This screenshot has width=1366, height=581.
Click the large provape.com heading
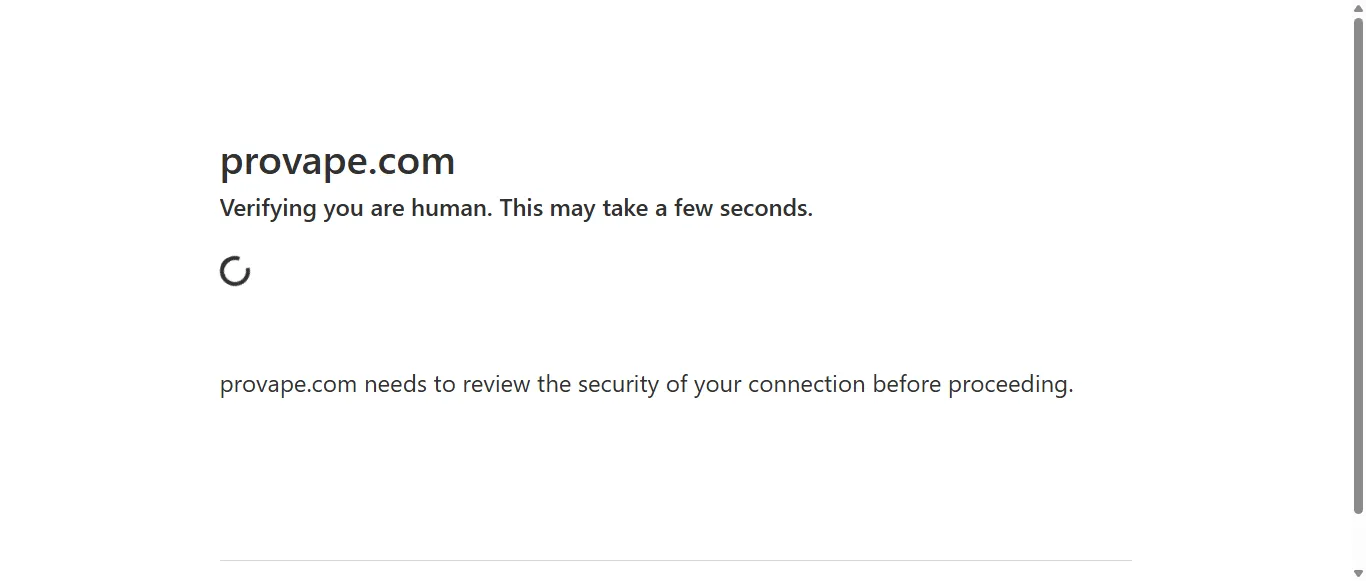pos(337,161)
